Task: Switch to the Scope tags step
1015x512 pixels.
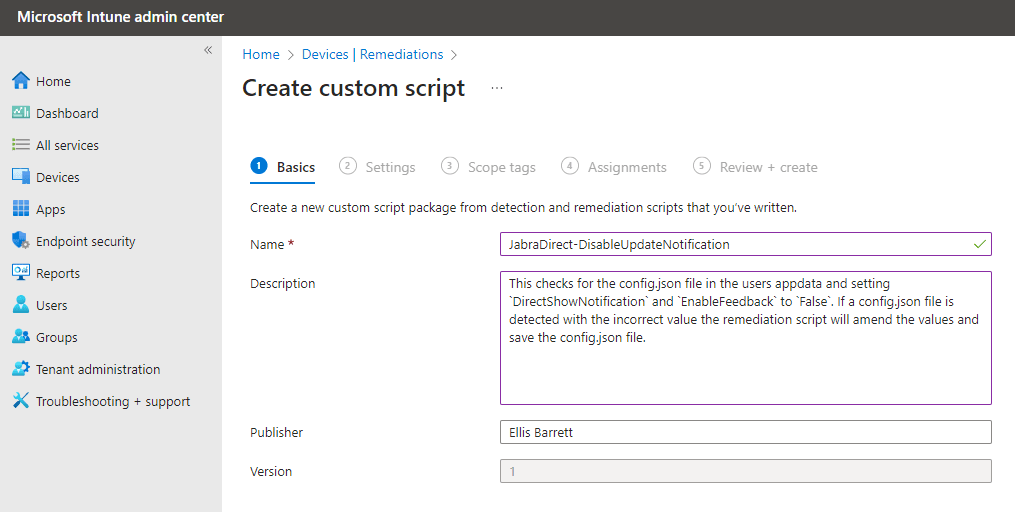Action: click(x=488, y=167)
